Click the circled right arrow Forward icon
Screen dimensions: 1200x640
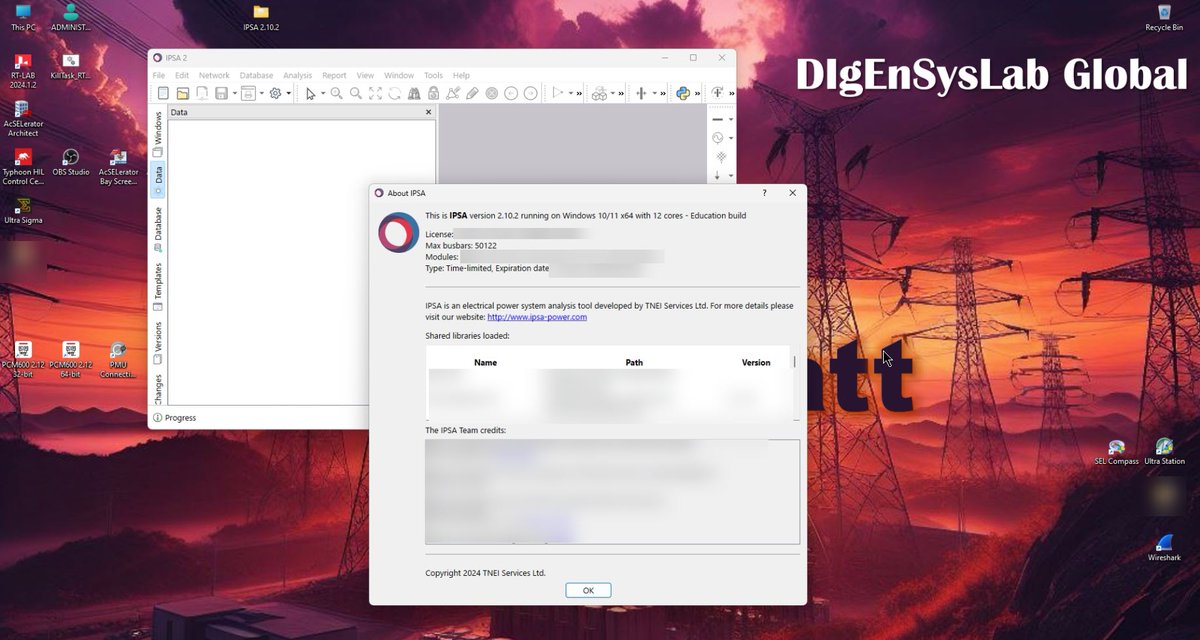tap(530, 93)
